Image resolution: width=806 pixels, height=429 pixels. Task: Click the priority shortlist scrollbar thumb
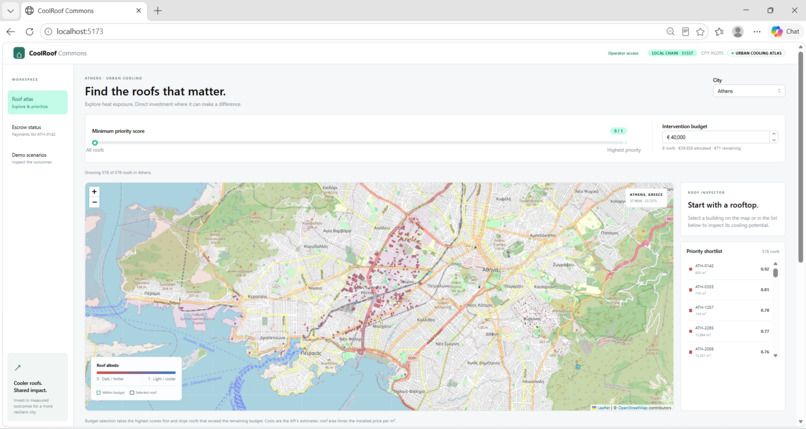point(776,273)
